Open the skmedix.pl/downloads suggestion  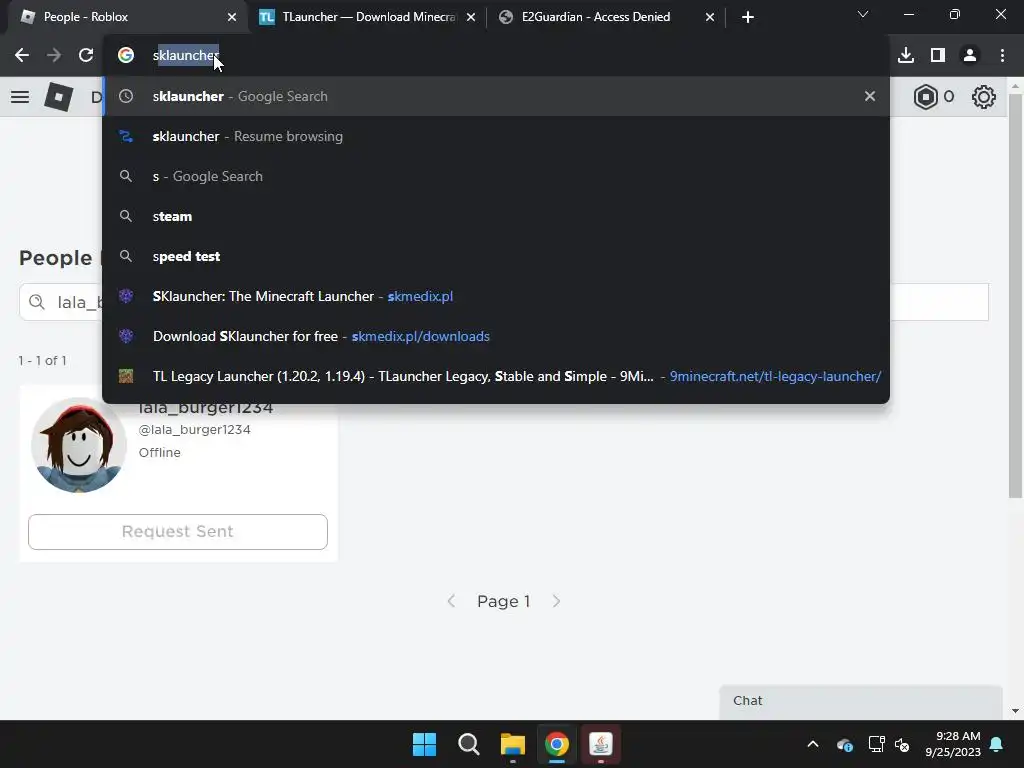(x=496, y=336)
